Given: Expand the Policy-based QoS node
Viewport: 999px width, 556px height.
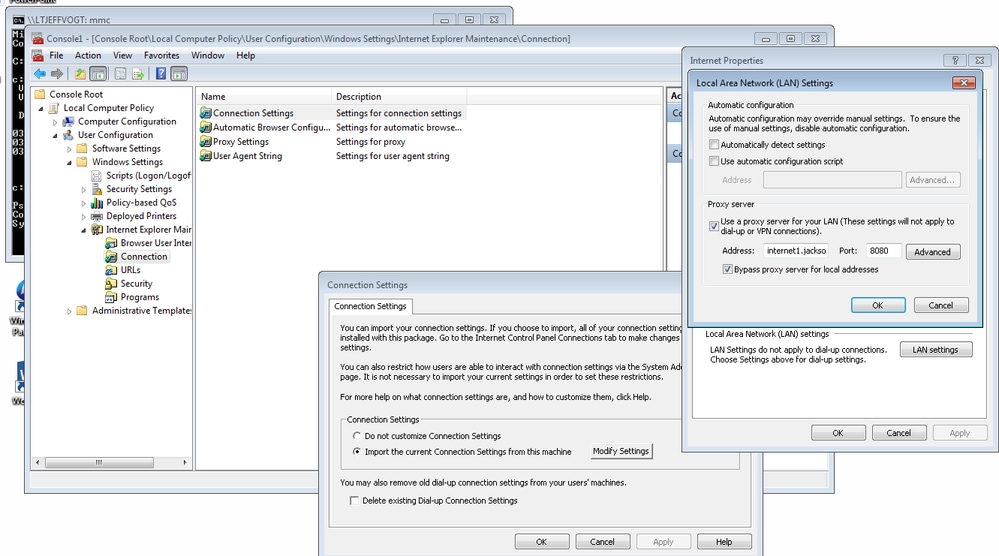Looking at the screenshot, I should click(83, 203).
